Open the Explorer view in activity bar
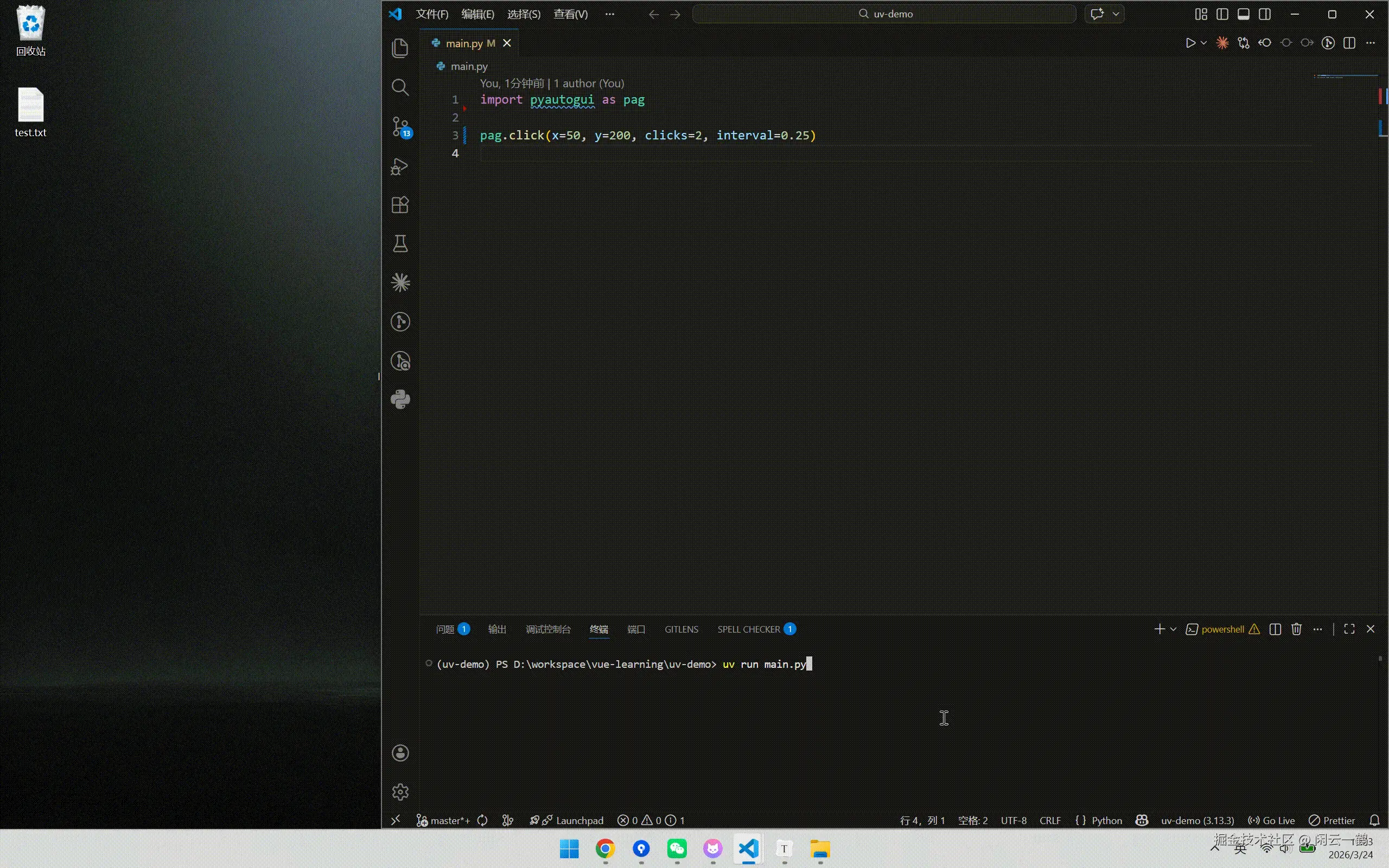Screen dimensions: 1389x868 click(400, 48)
